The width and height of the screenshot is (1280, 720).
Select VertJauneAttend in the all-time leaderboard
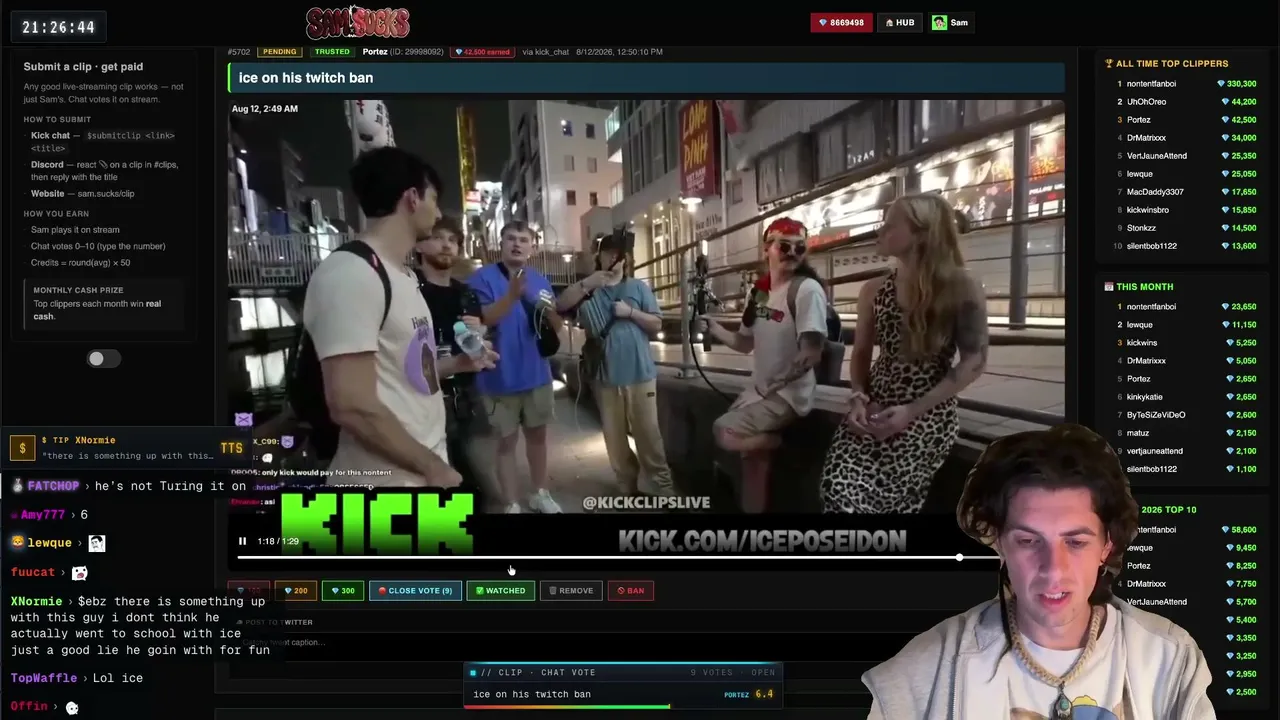[x=1157, y=156]
